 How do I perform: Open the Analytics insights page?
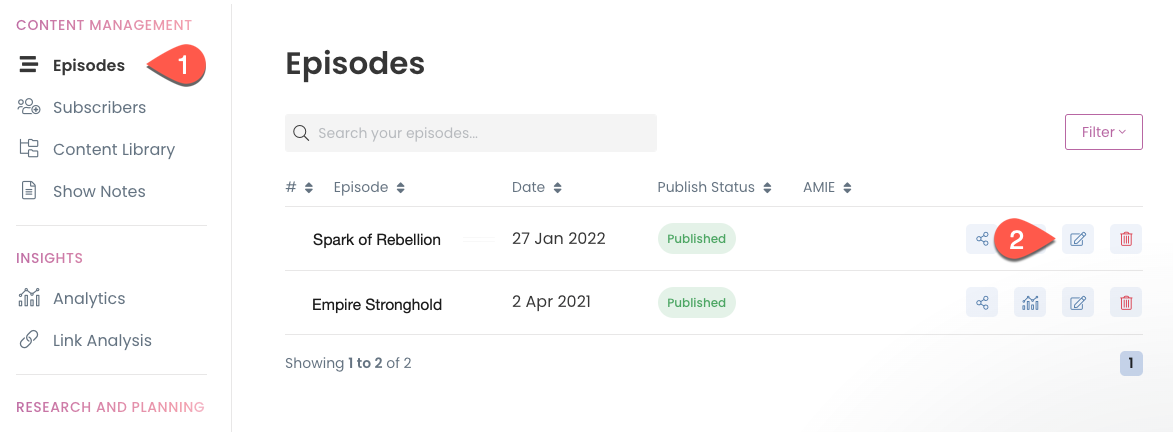point(89,298)
